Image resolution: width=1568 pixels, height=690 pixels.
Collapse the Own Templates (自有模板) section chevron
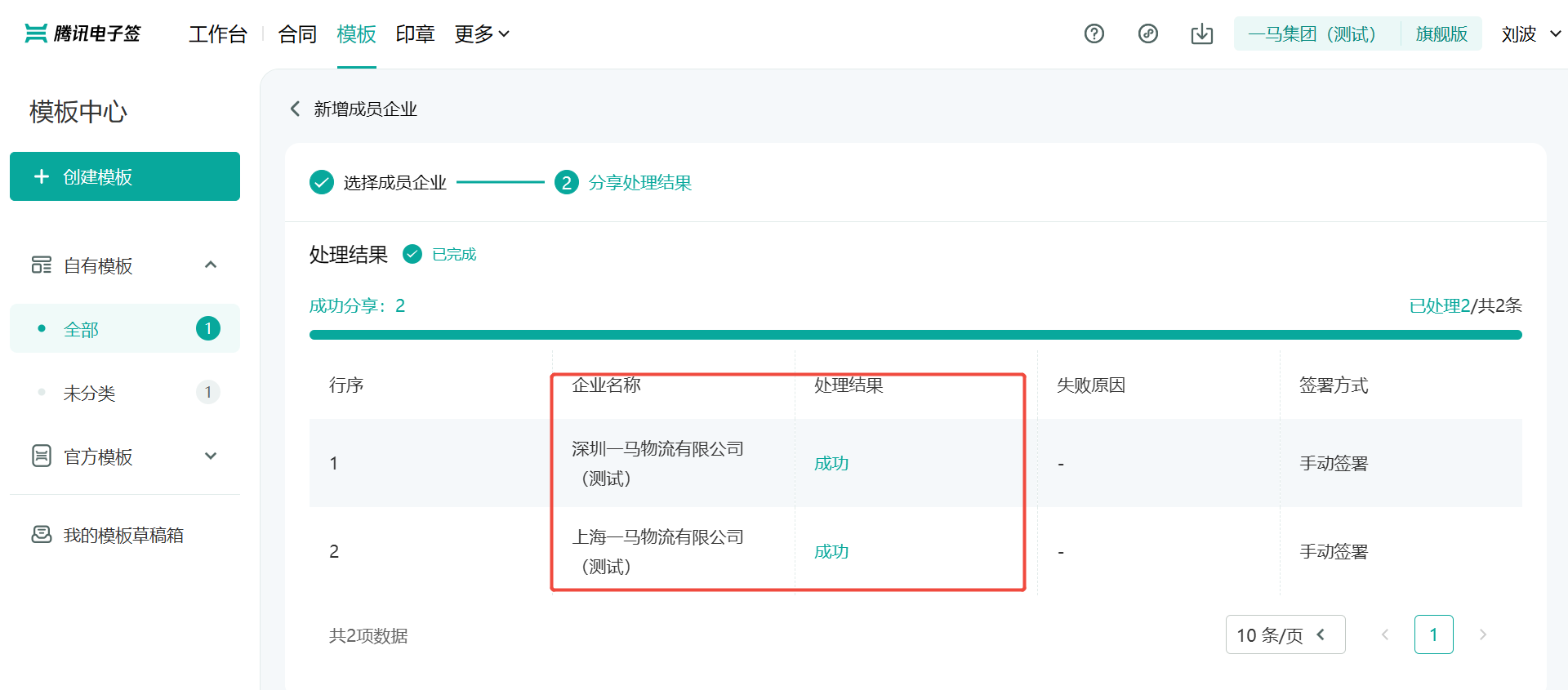coord(211,265)
